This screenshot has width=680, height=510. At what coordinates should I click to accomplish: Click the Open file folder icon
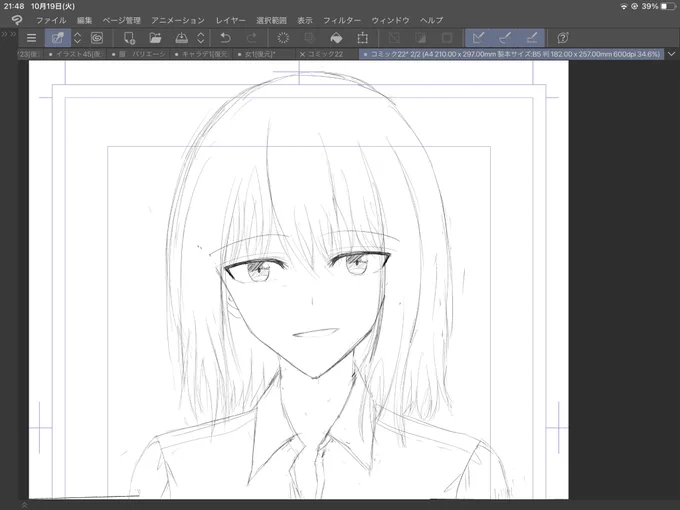point(155,38)
